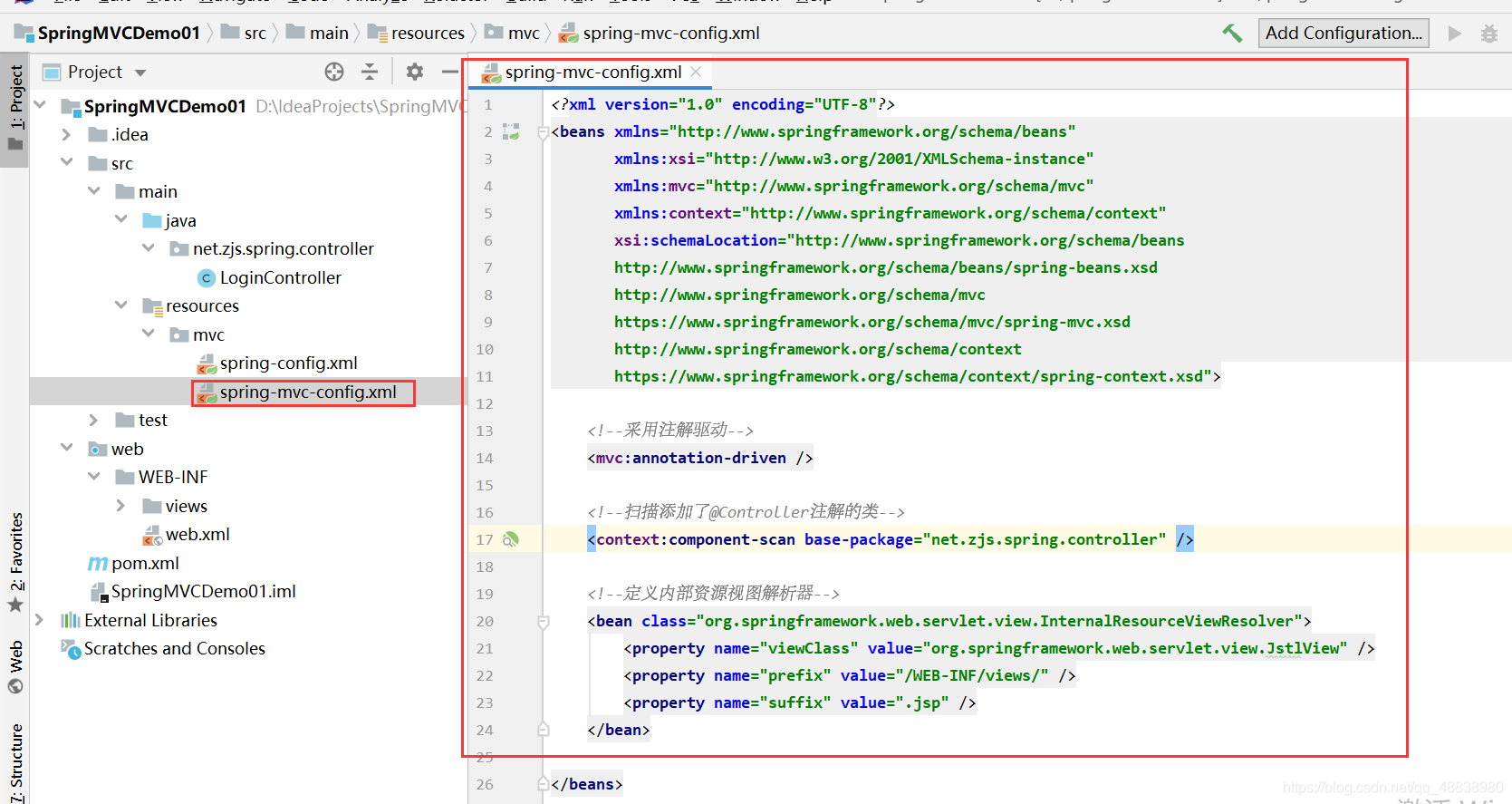Expand External Libraries node
Image resolution: width=1512 pixels, height=804 pixels.
(x=40, y=620)
